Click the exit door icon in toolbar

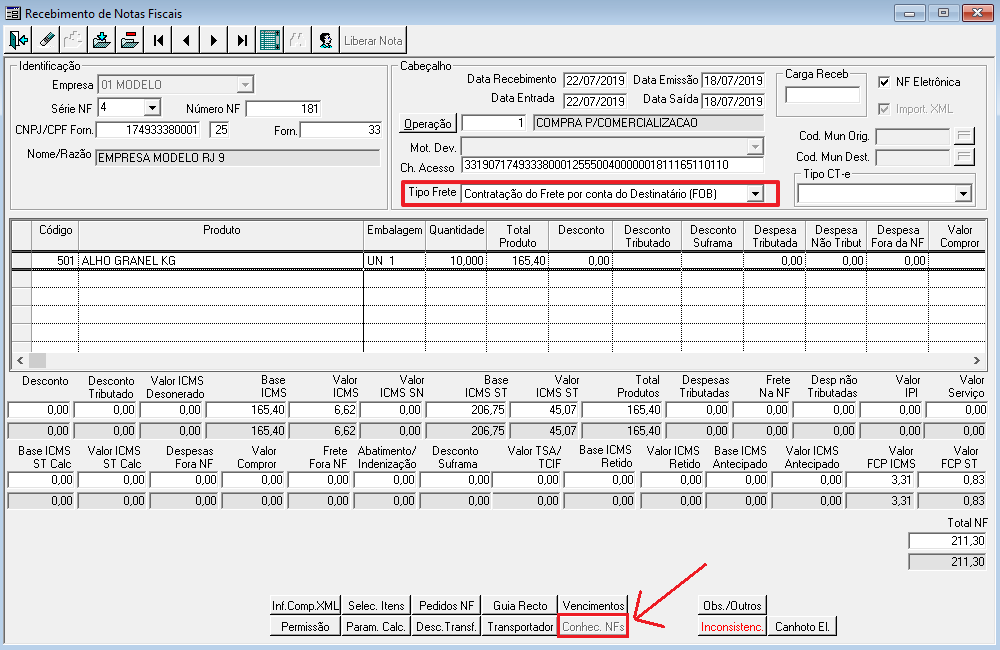[18, 40]
